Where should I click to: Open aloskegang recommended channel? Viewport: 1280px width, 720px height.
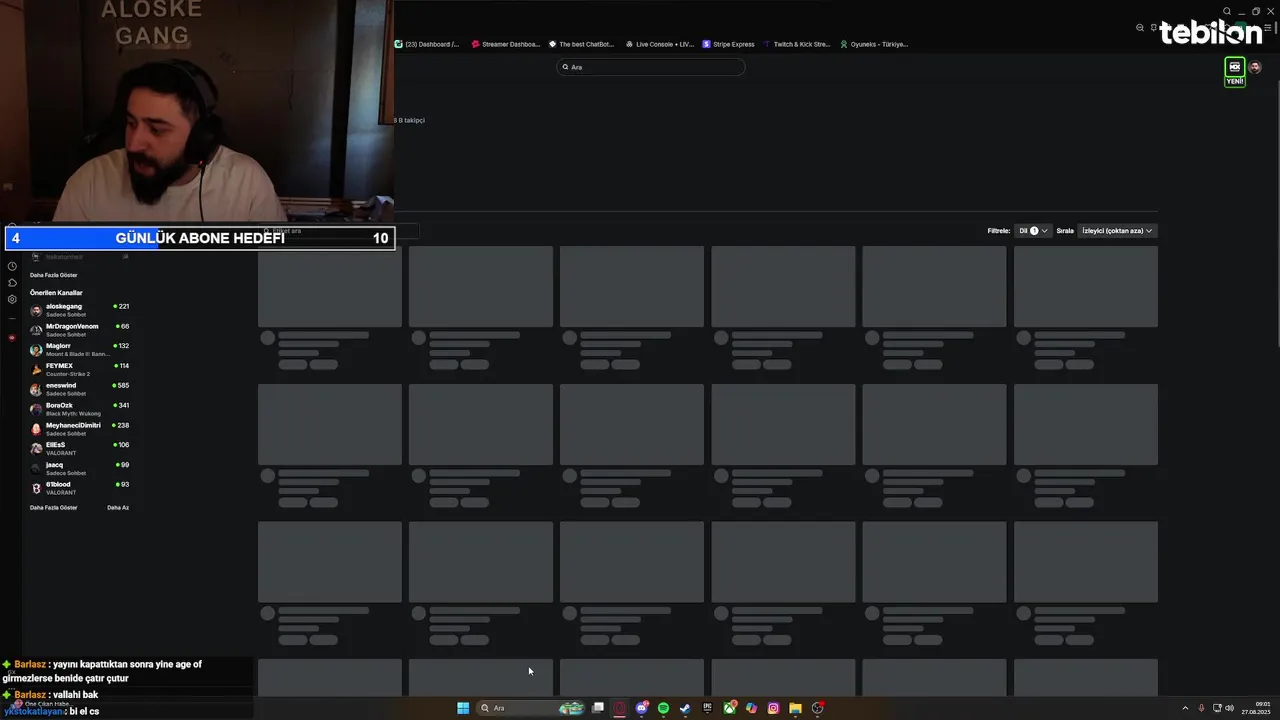(x=80, y=310)
